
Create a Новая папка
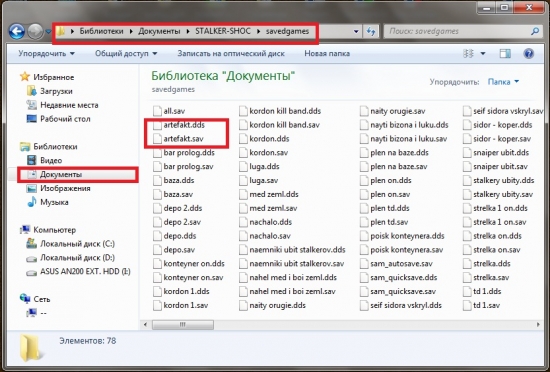click(x=327, y=54)
